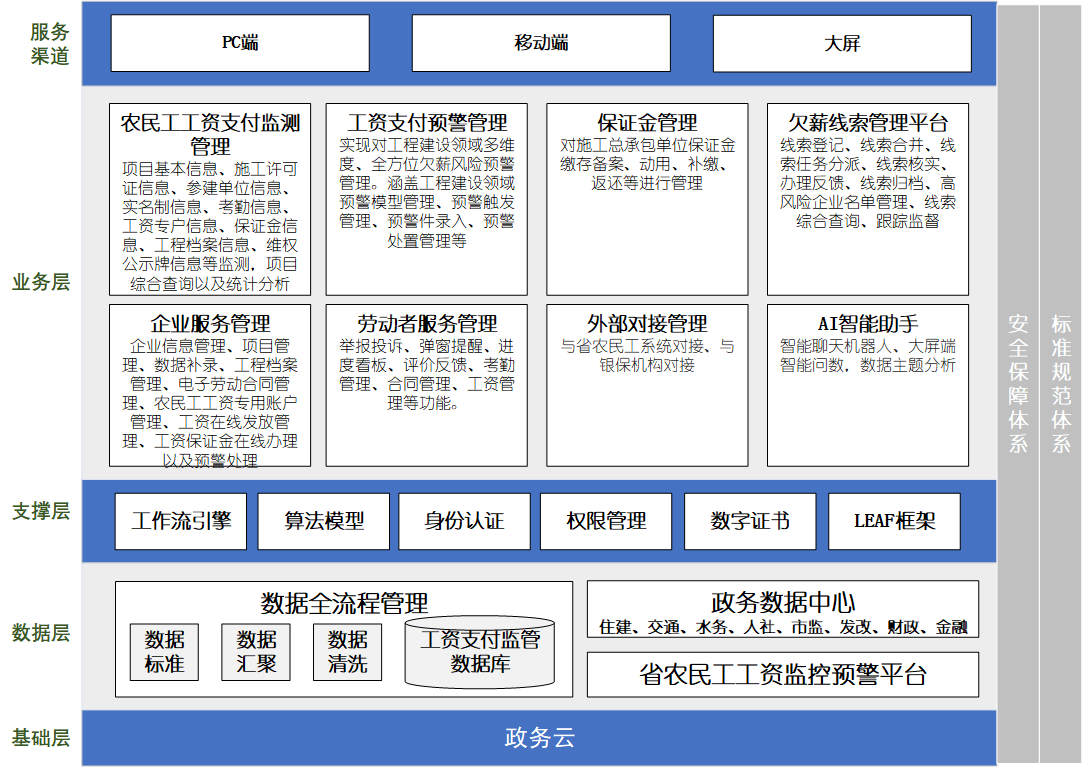This screenshot has height=767, width=1083.
Task: Click the 工资支付监管数据库 cylinder icon
Action: coord(480,652)
